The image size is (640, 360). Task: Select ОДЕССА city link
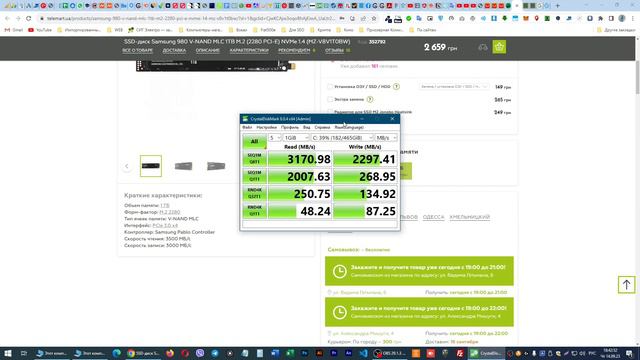(433, 217)
